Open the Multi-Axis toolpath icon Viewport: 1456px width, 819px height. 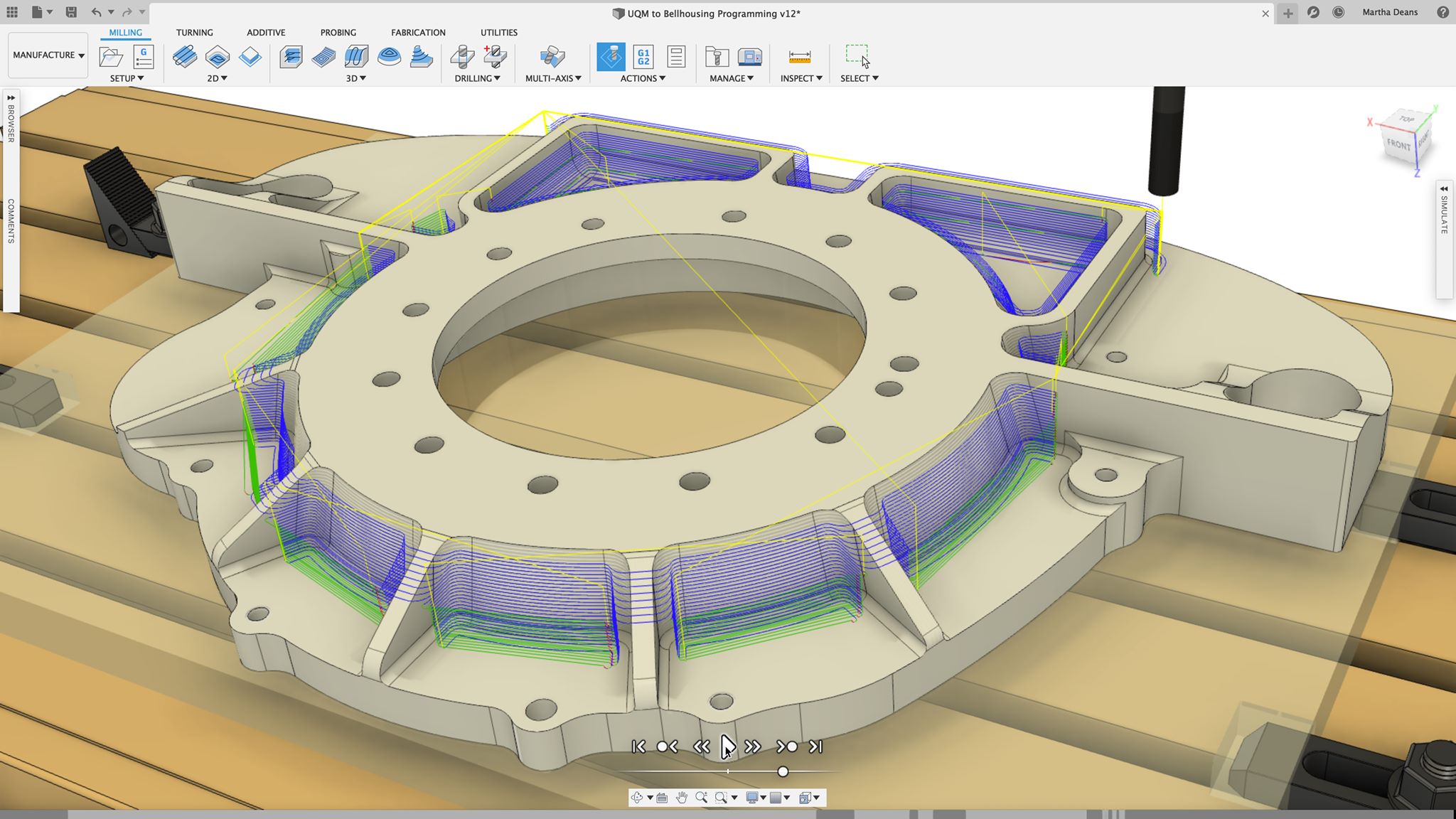click(552, 56)
